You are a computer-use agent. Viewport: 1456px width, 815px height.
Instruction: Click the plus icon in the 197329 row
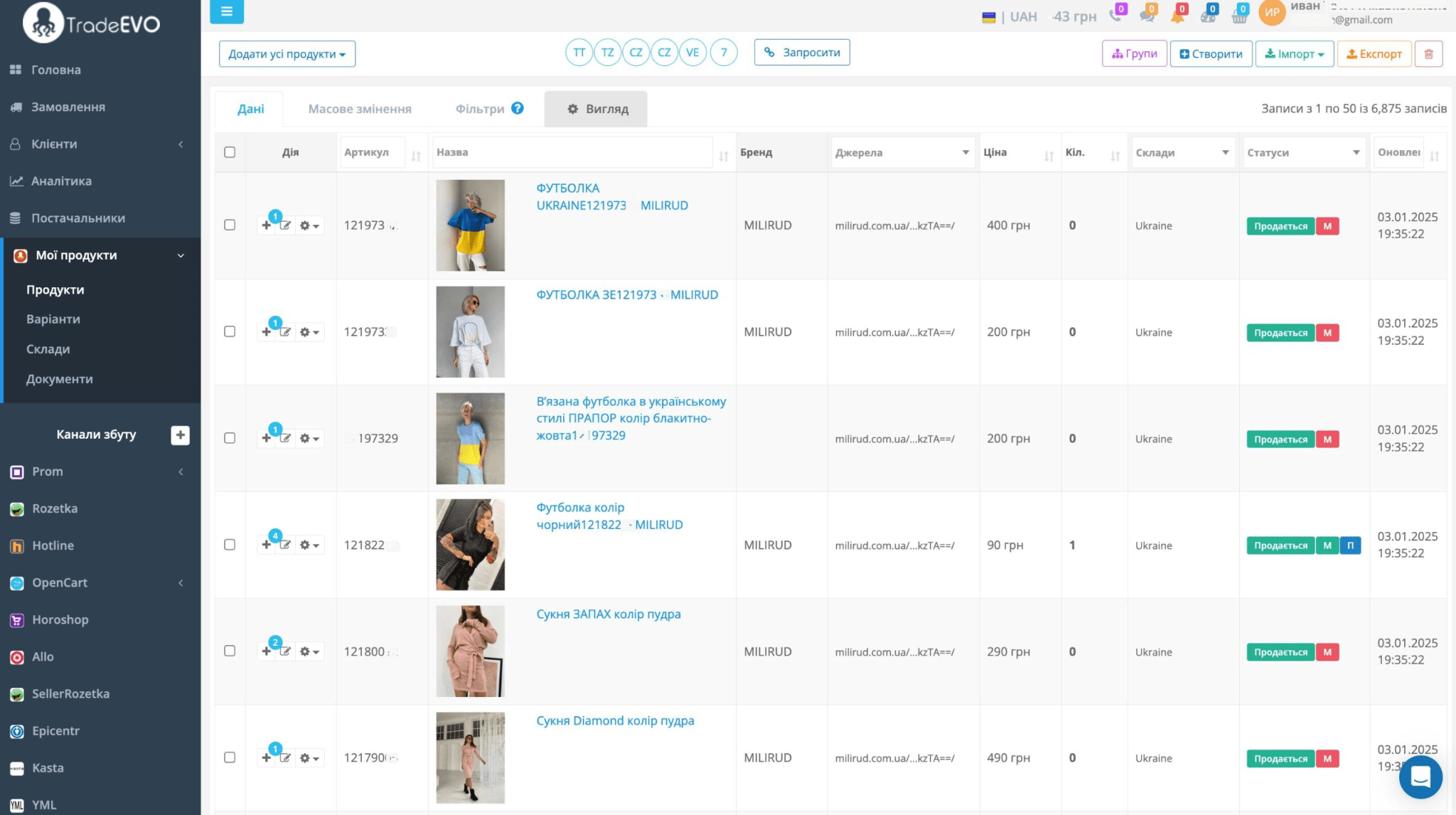267,438
